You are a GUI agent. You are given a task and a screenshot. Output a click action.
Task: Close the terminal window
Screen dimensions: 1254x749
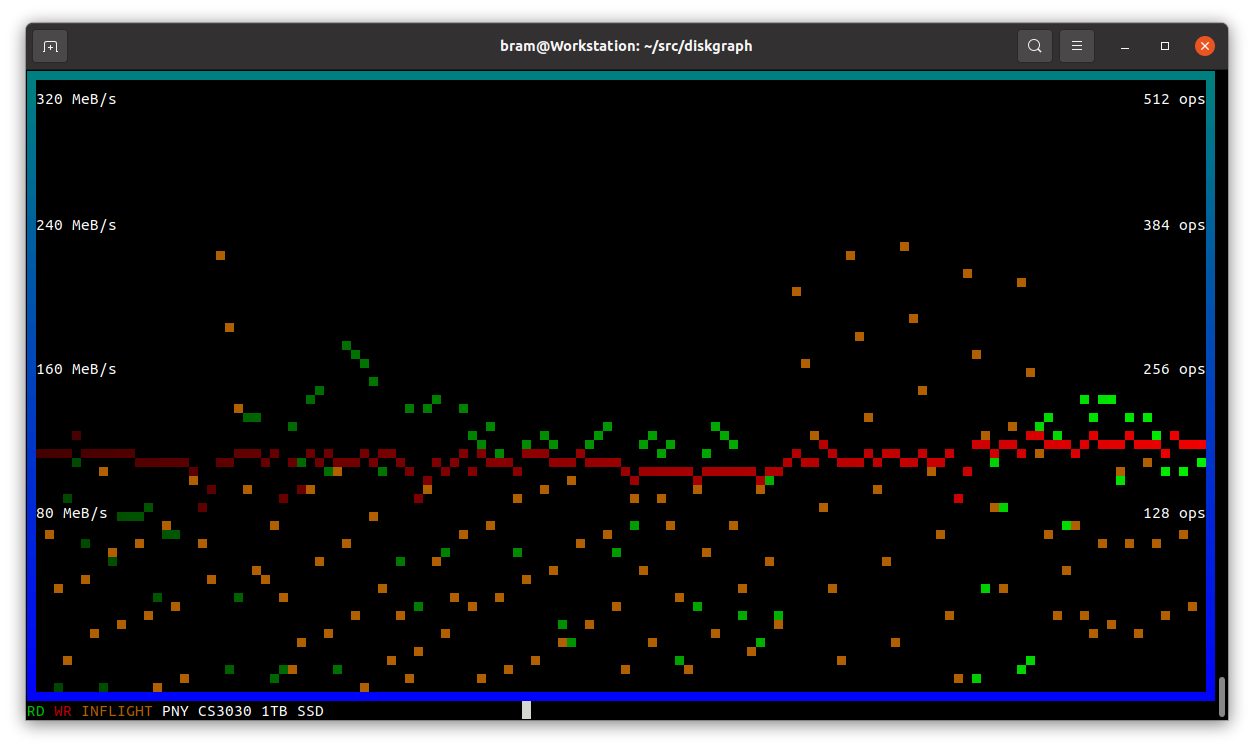pos(1205,46)
